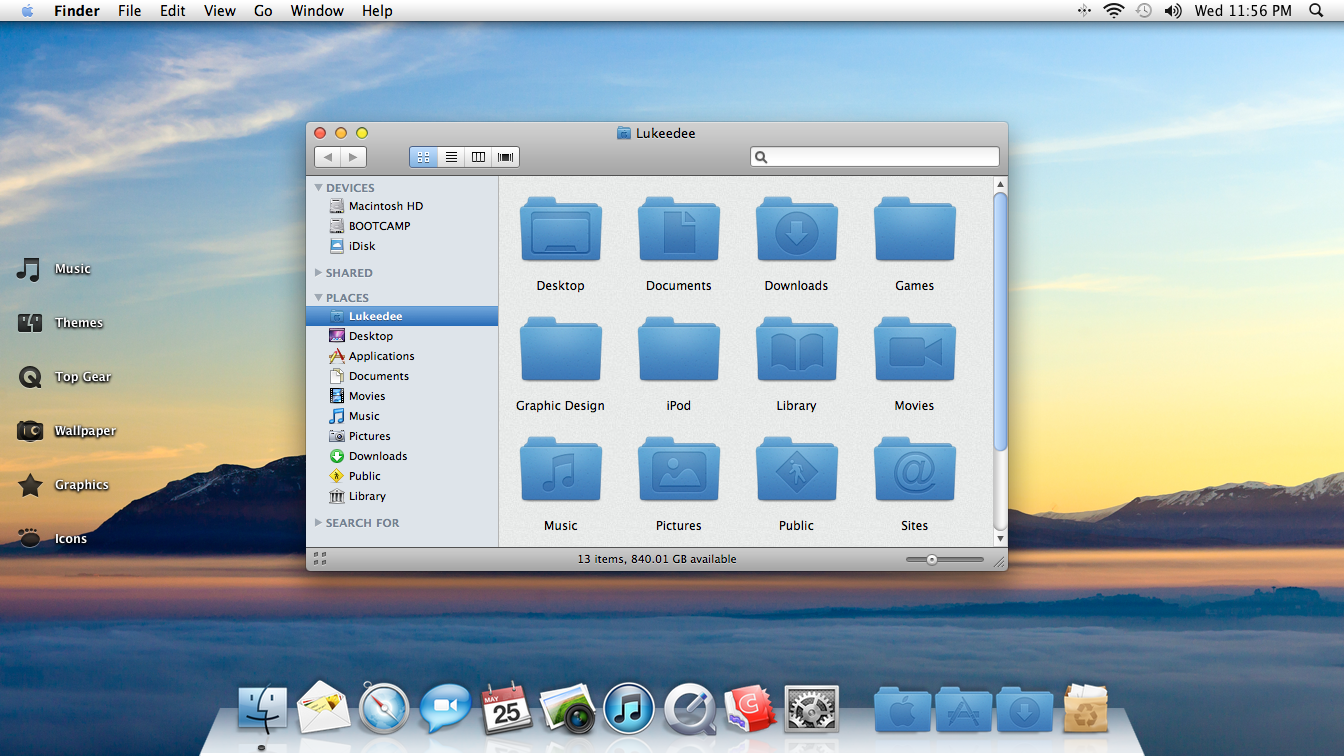This screenshot has height=756, width=1344.
Task: Switch to list view mode
Action: (x=451, y=157)
